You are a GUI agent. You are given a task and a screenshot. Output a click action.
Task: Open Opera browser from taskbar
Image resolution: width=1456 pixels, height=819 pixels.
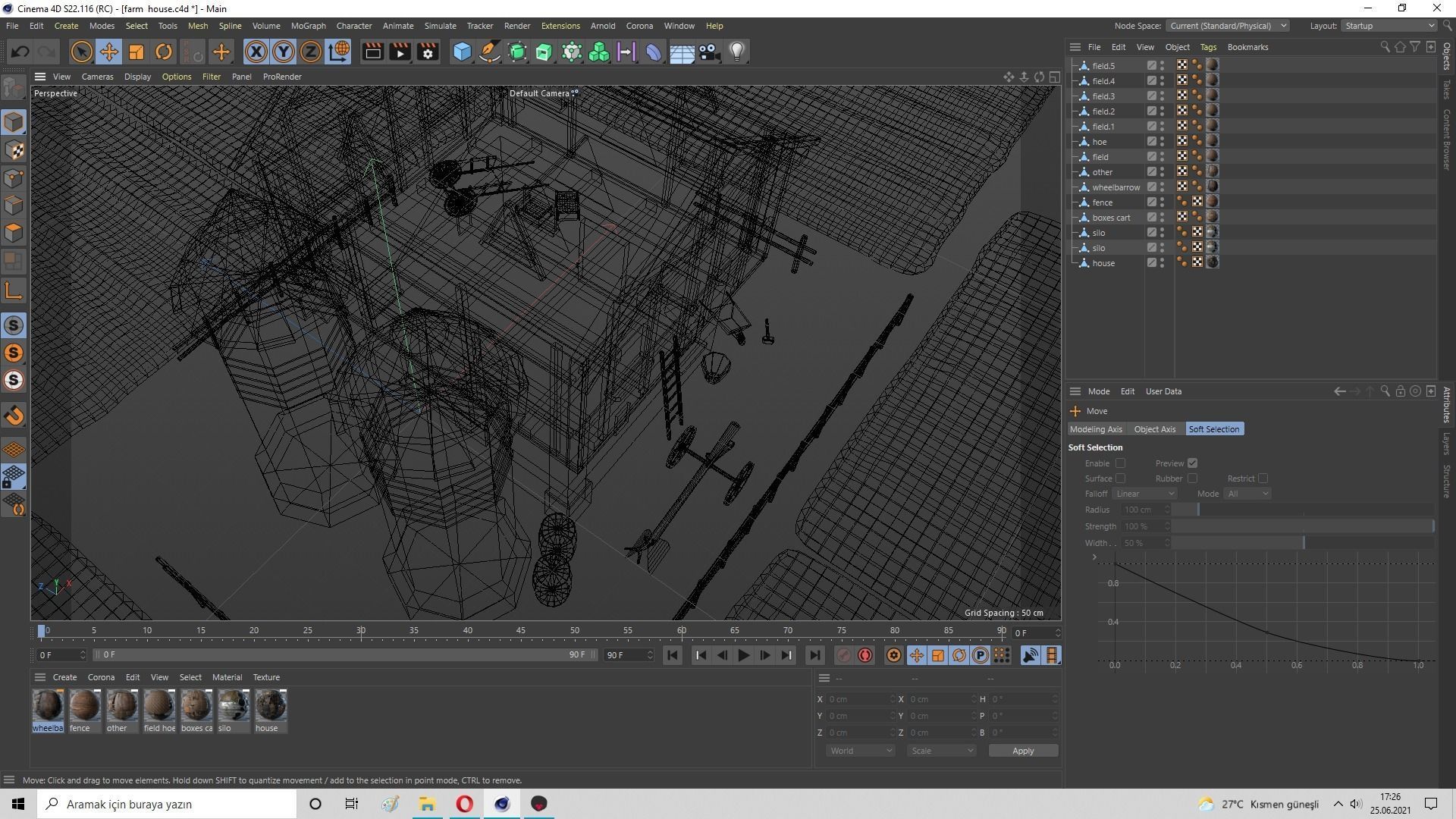[x=464, y=804]
